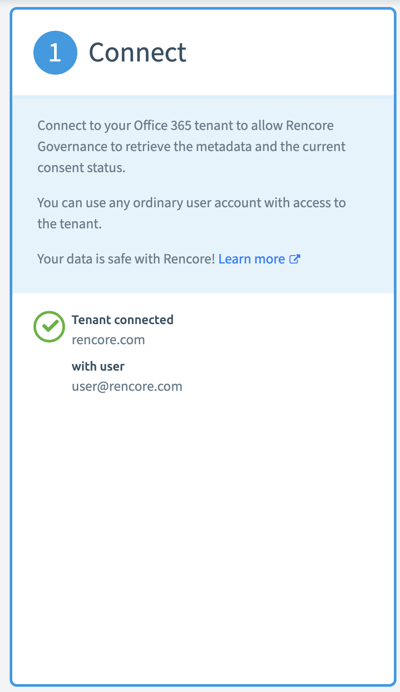Image resolution: width=400 pixels, height=692 pixels.
Task: Click the 'Connect to your Office 365 tenant' line
Action: click(x=185, y=125)
